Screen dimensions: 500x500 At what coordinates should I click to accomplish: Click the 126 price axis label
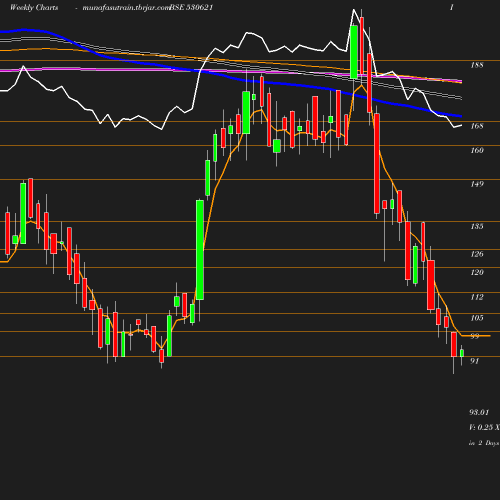[x=477, y=254]
